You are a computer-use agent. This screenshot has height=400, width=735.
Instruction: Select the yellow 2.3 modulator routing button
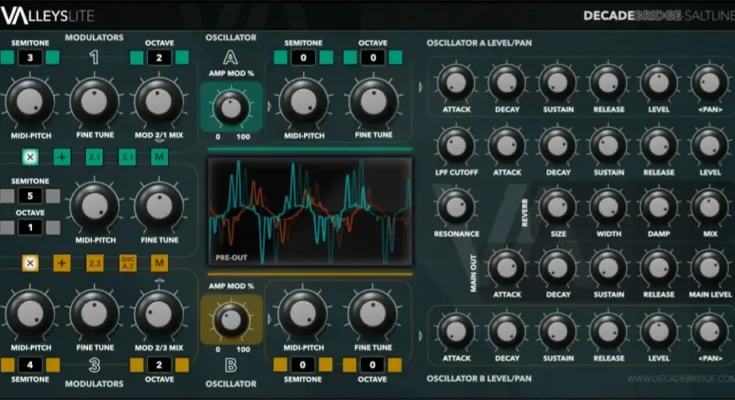click(x=94, y=262)
